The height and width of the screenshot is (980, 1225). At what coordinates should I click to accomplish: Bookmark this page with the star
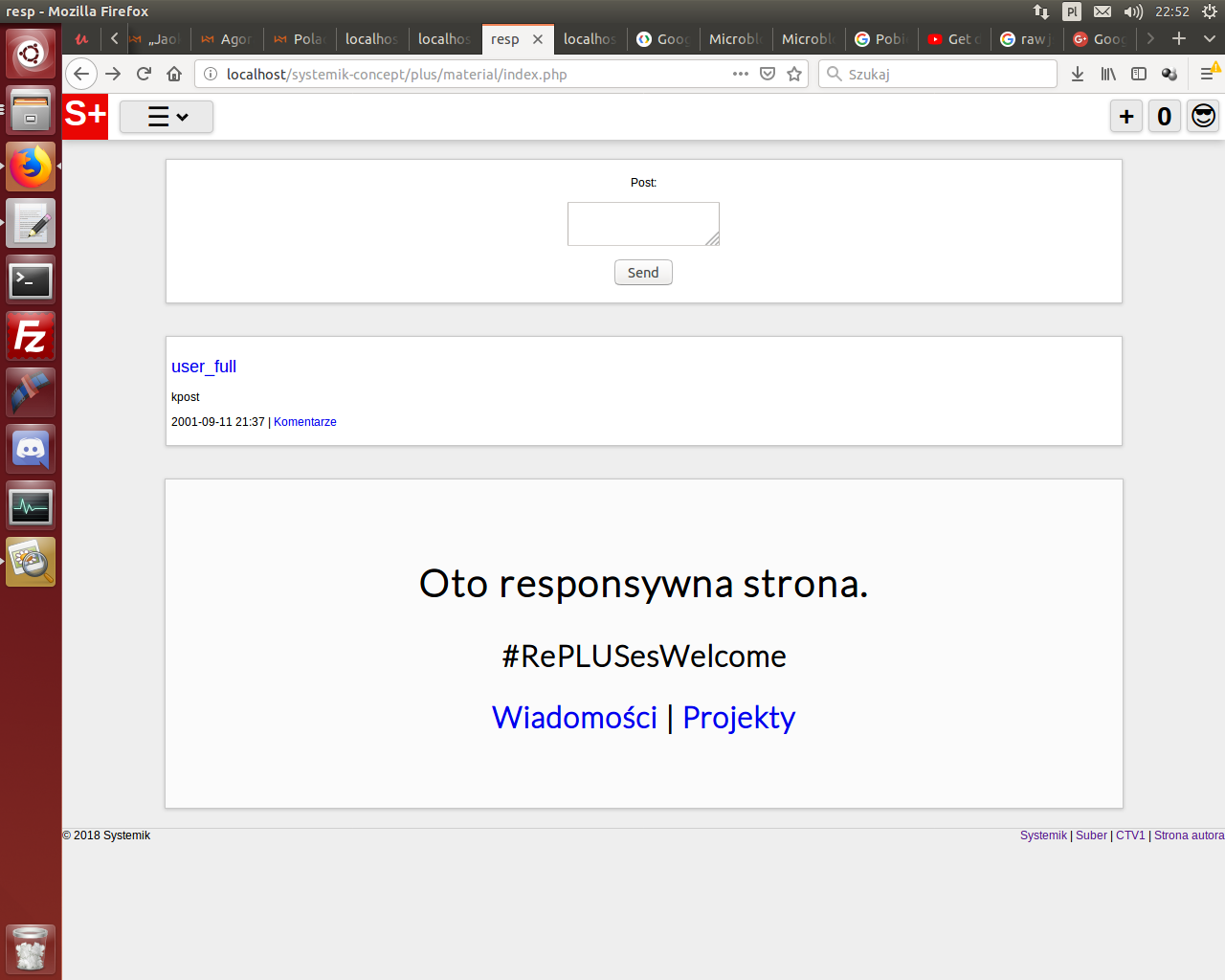point(794,74)
